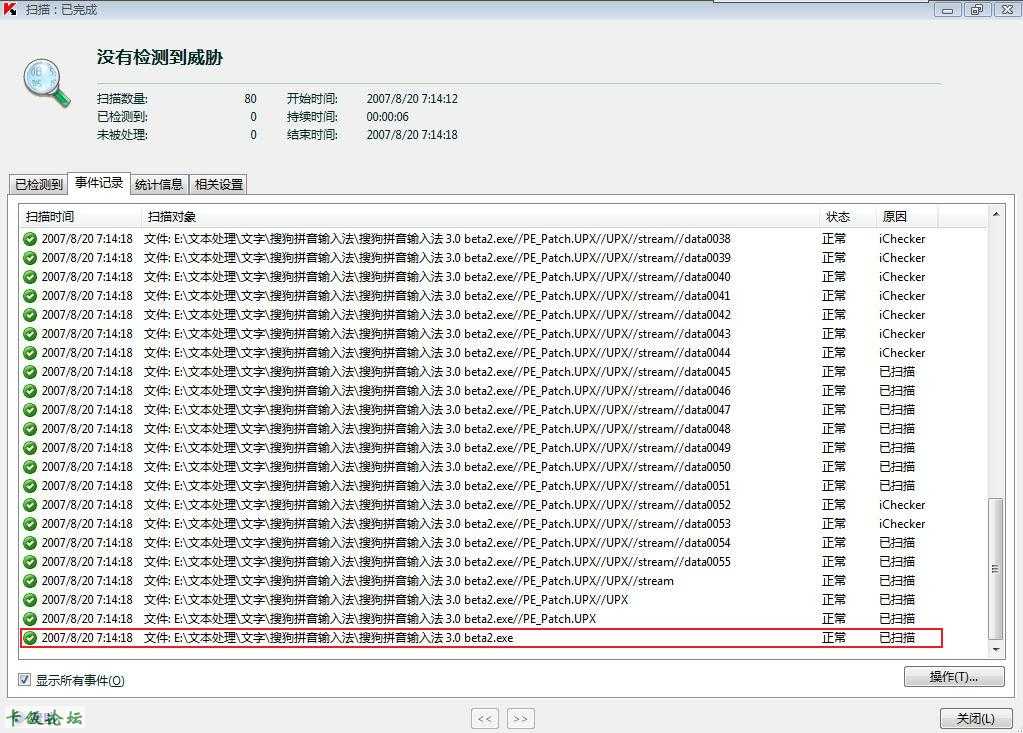Screen dimensions: 1023x733
Task: Click green status icon of data0039 row
Action: click(30, 258)
